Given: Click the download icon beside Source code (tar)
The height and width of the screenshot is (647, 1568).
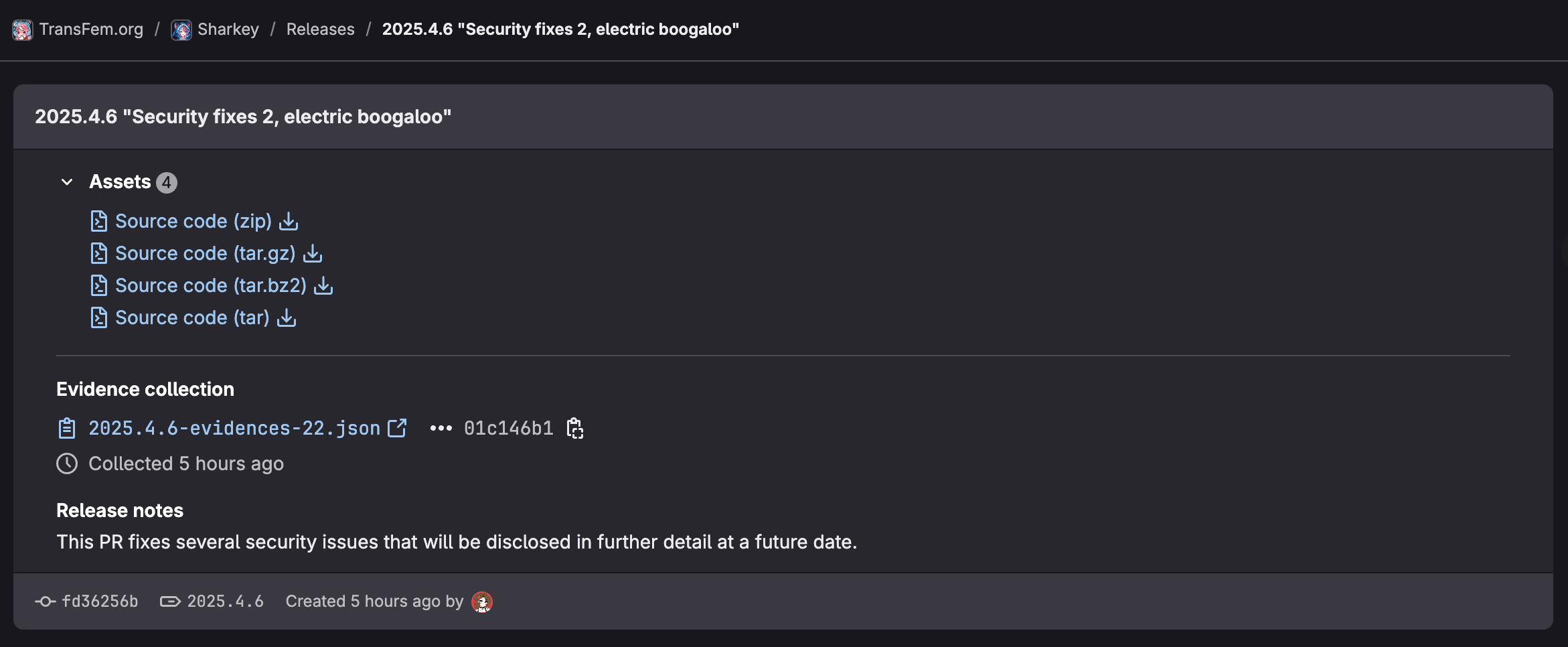Looking at the screenshot, I should [x=287, y=317].
